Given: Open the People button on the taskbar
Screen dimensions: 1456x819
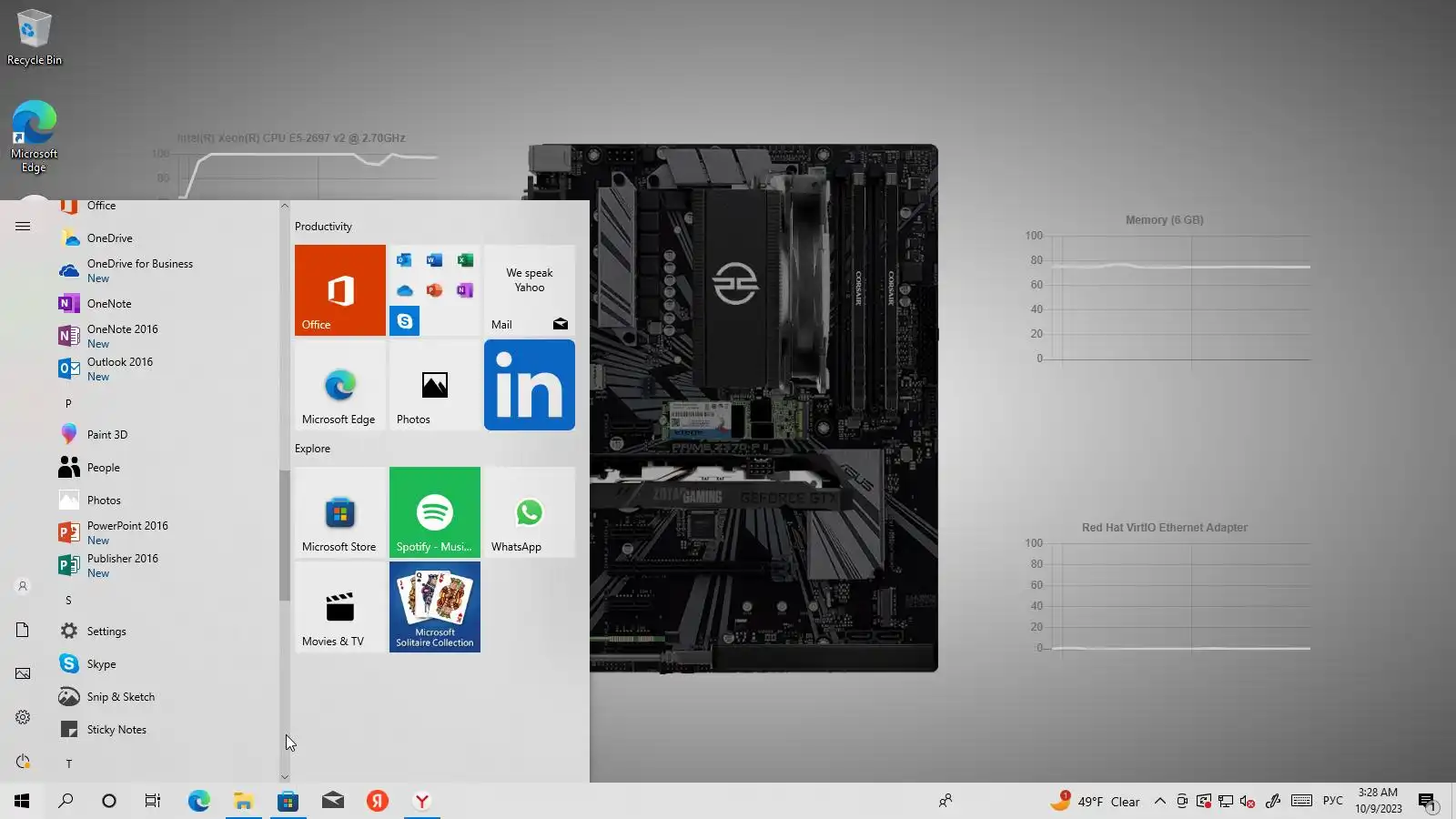Looking at the screenshot, I should click(x=945, y=801).
